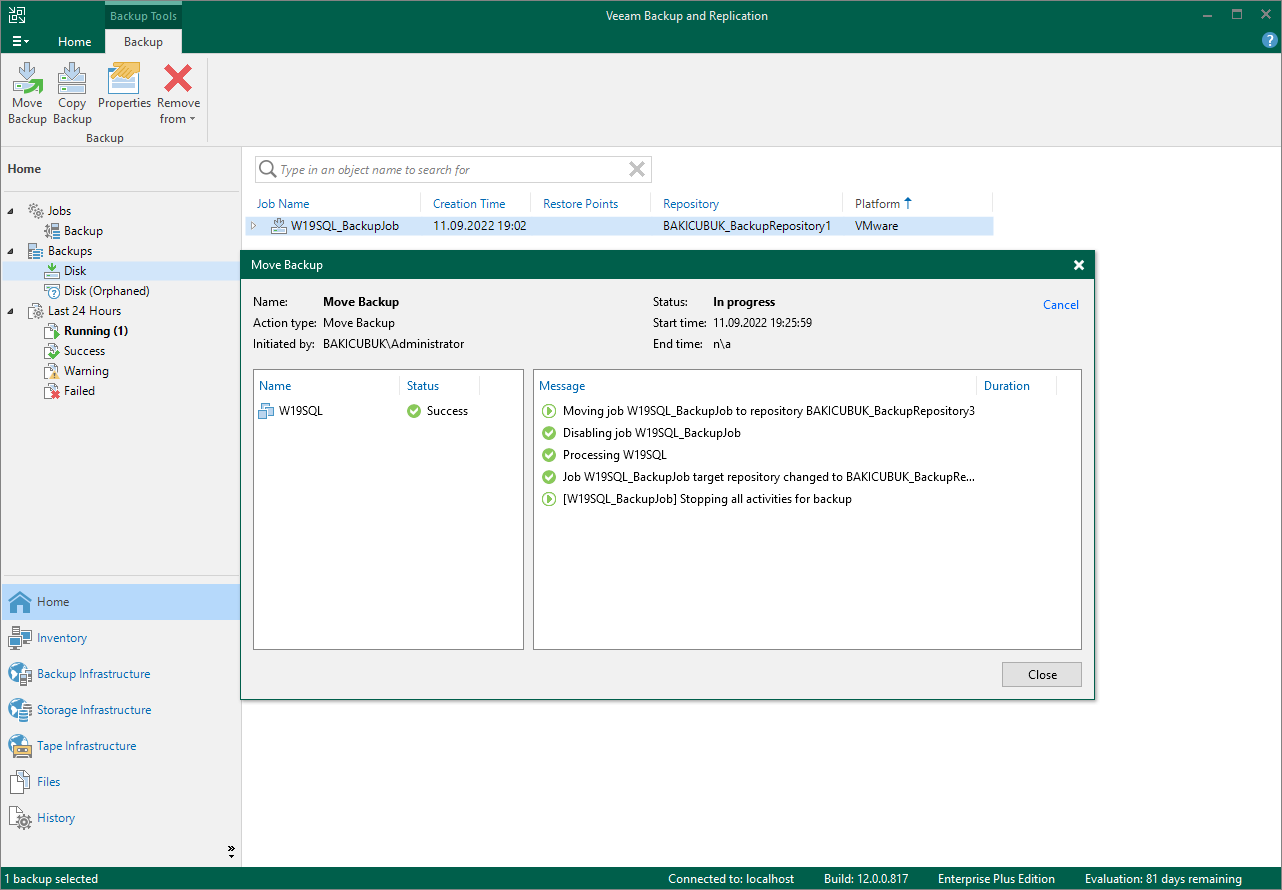Select the Backup ribbon tab
The width and height of the screenshot is (1282, 890).
tap(143, 42)
